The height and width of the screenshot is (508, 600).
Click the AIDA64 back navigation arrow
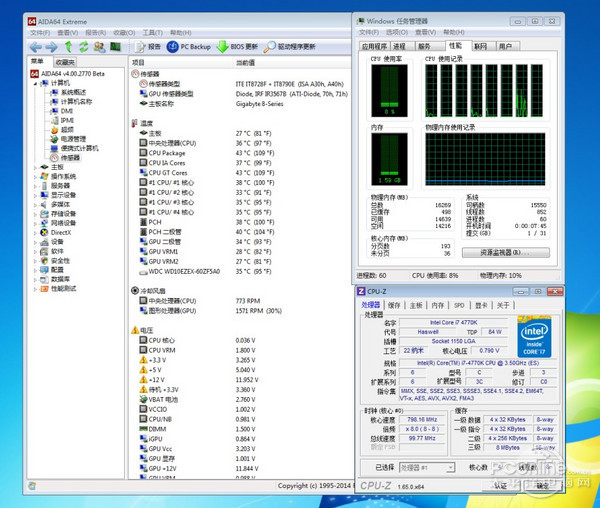tap(36, 46)
